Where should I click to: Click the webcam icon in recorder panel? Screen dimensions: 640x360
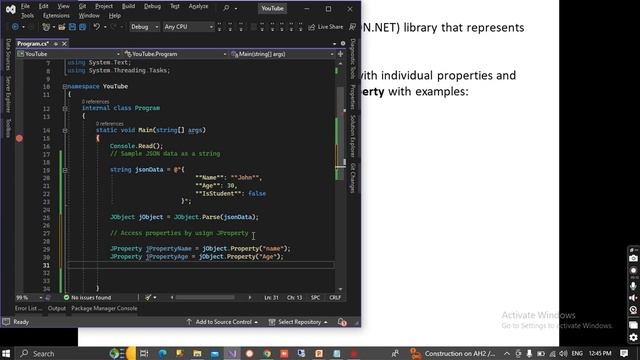click(633, 310)
